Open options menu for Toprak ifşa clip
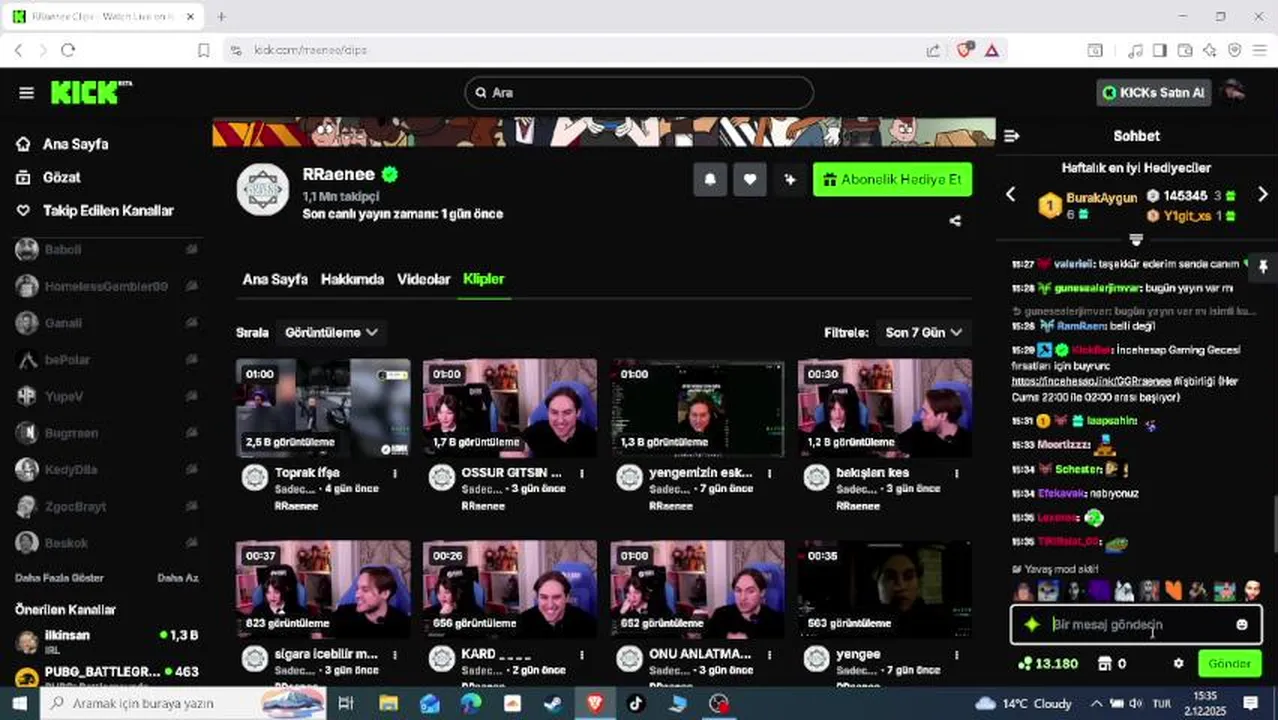This screenshot has height=720, width=1278. tap(395, 473)
